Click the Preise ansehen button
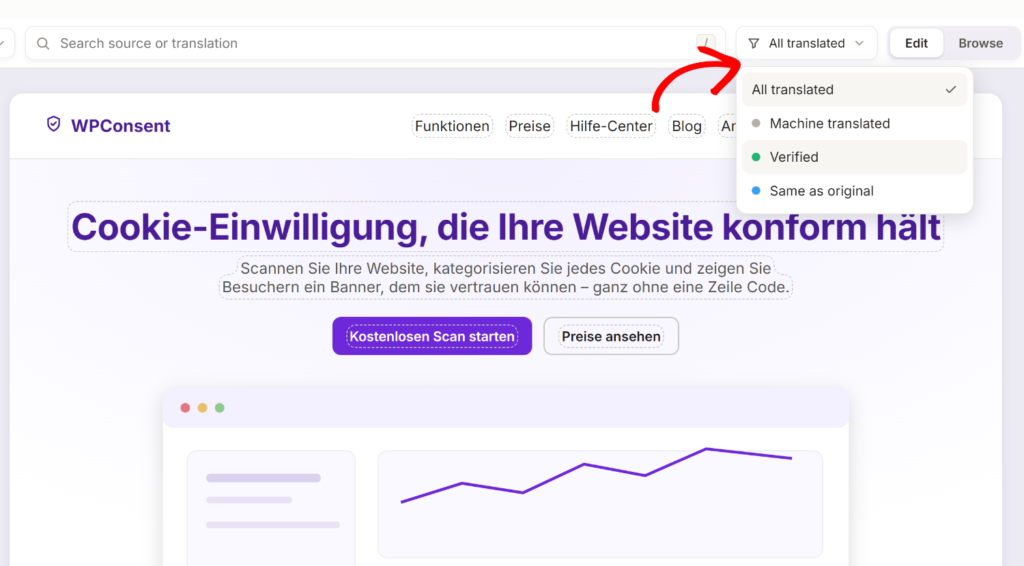The height and width of the screenshot is (566, 1024). tap(611, 336)
